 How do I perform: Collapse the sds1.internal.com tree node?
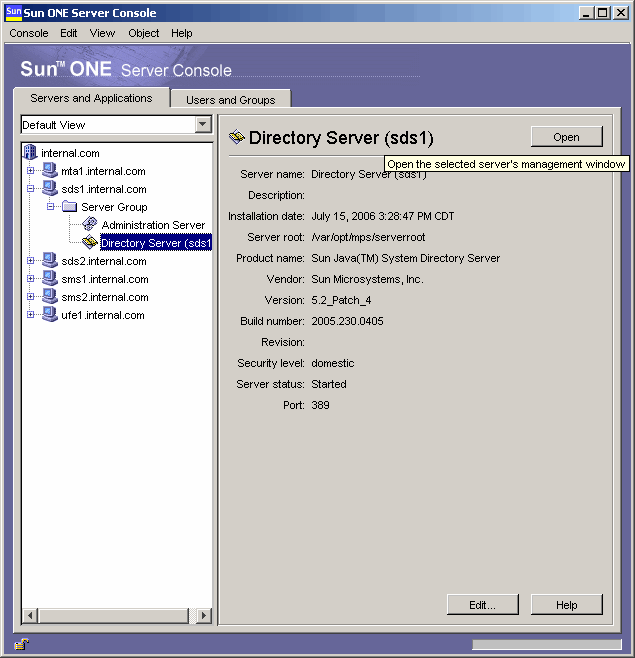click(x=31, y=189)
